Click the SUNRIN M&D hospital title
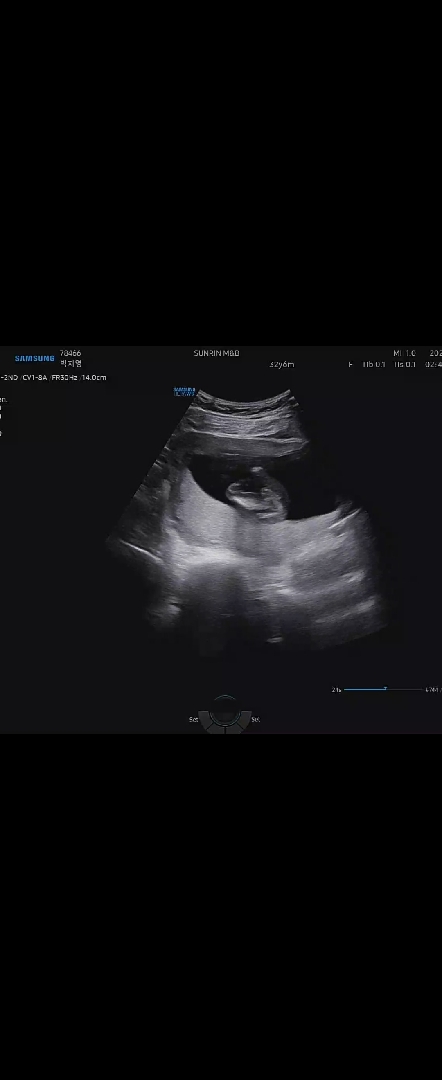 click(216, 353)
